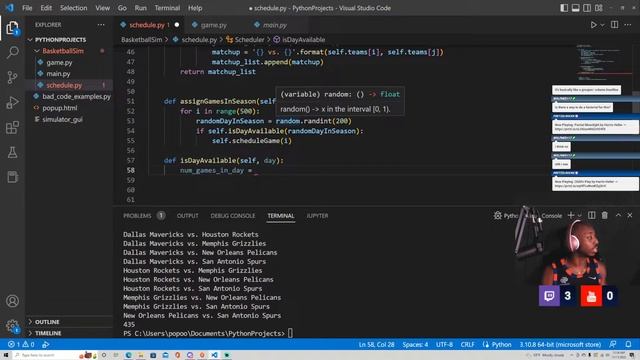
Task: Split the terminal panel
Action: (591, 215)
